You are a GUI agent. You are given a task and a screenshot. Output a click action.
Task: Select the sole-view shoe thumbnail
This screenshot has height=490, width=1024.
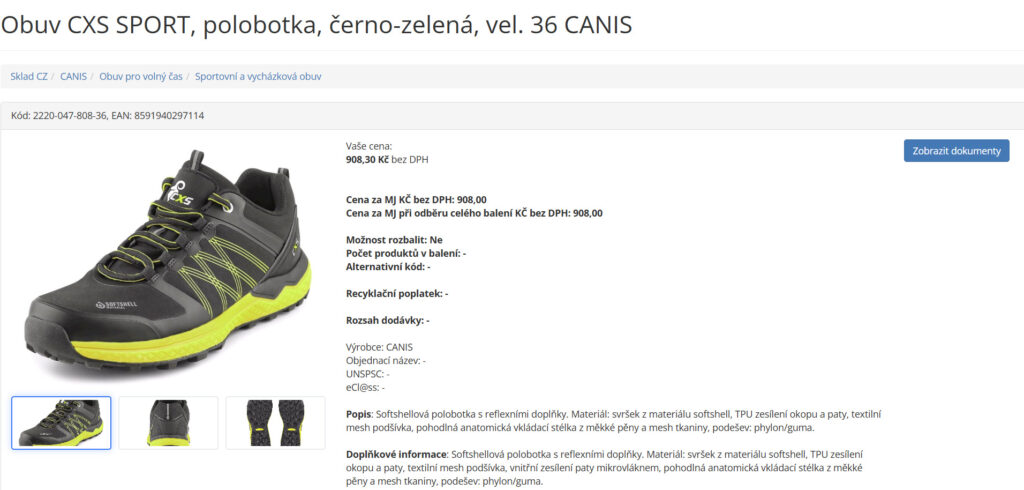(275, 423)
